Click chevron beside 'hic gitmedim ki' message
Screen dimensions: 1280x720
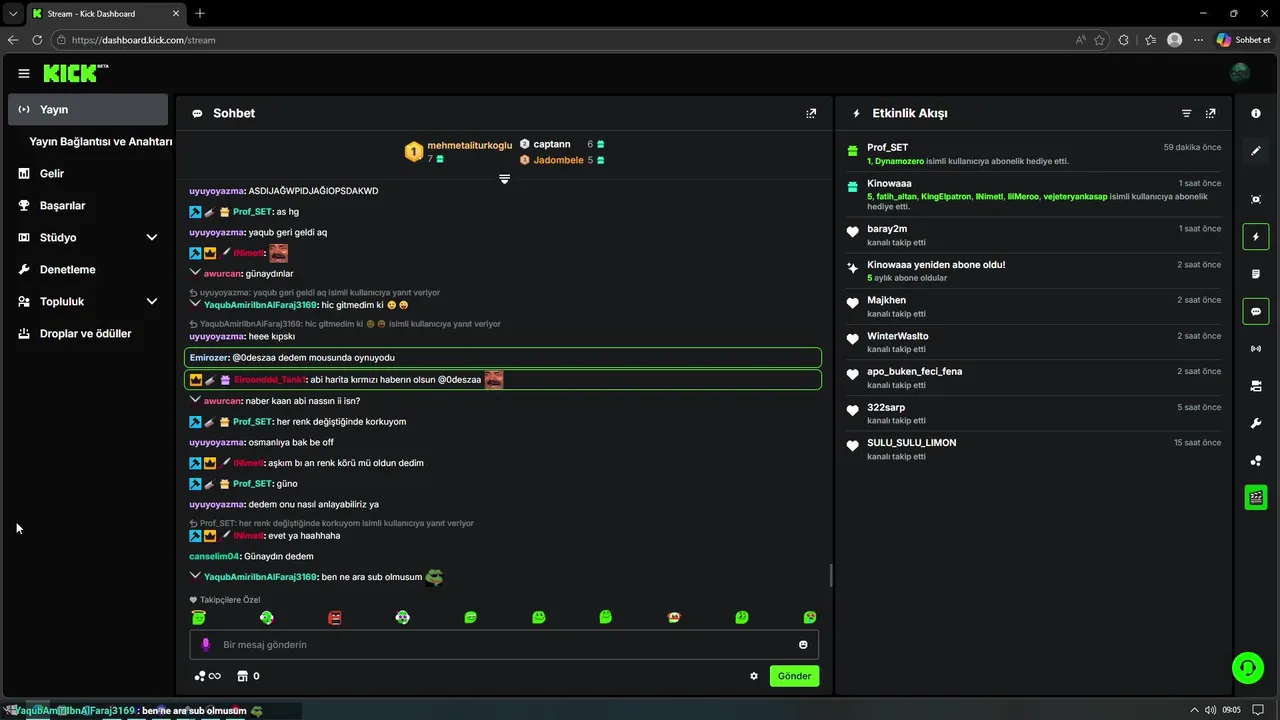point(195,304)
